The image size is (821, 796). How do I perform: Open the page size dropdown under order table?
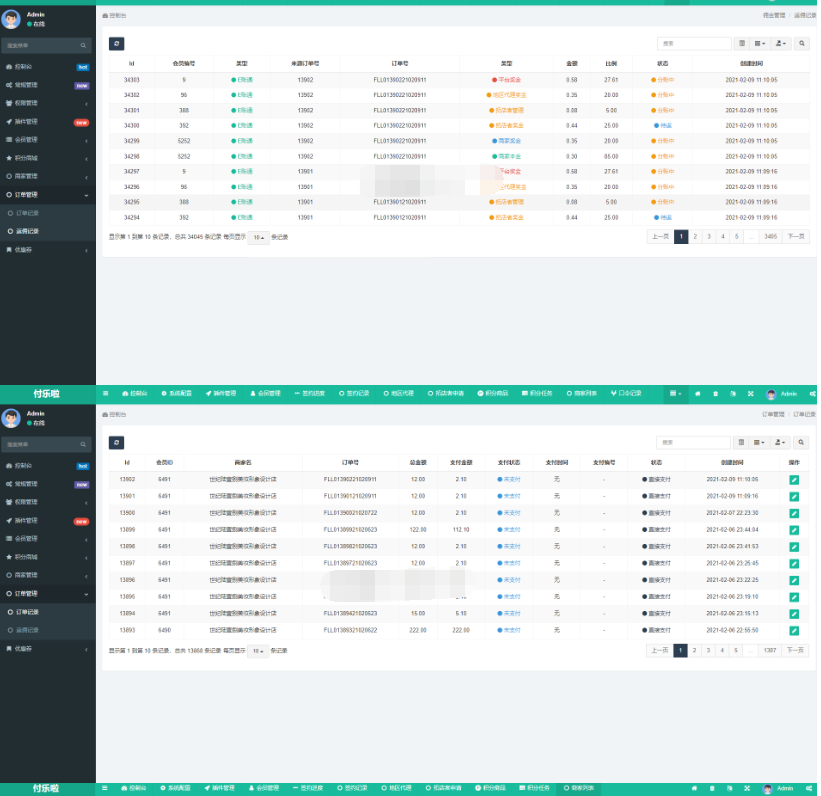(x=258, y=651)
